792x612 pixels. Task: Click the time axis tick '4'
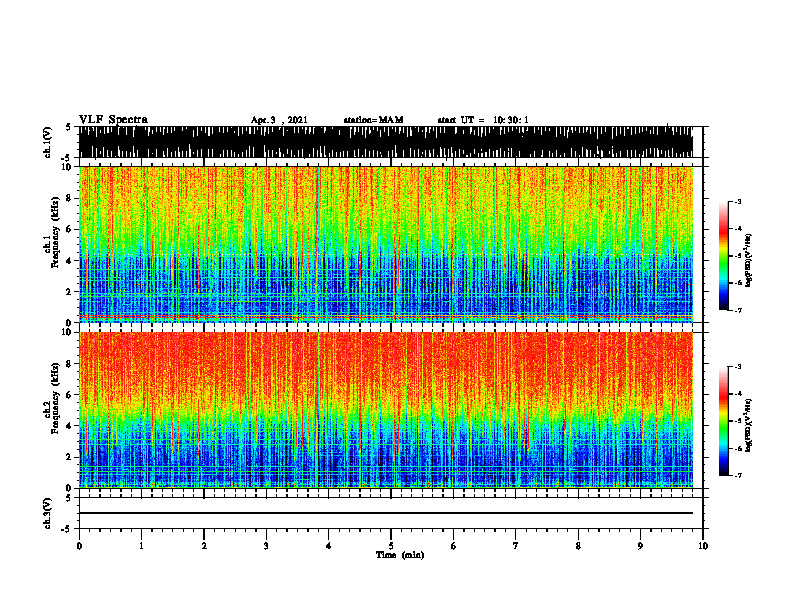329,546
